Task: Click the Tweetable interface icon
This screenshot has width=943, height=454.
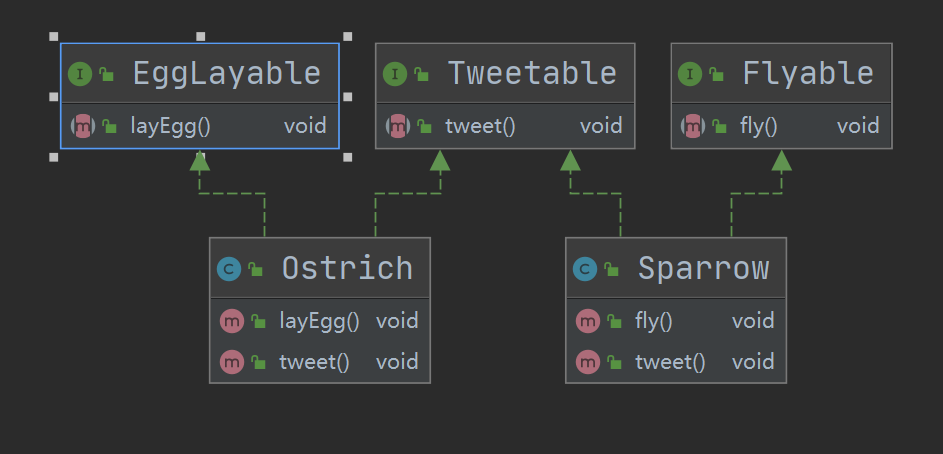Action: pyautogui.click(x=395, y=73)
